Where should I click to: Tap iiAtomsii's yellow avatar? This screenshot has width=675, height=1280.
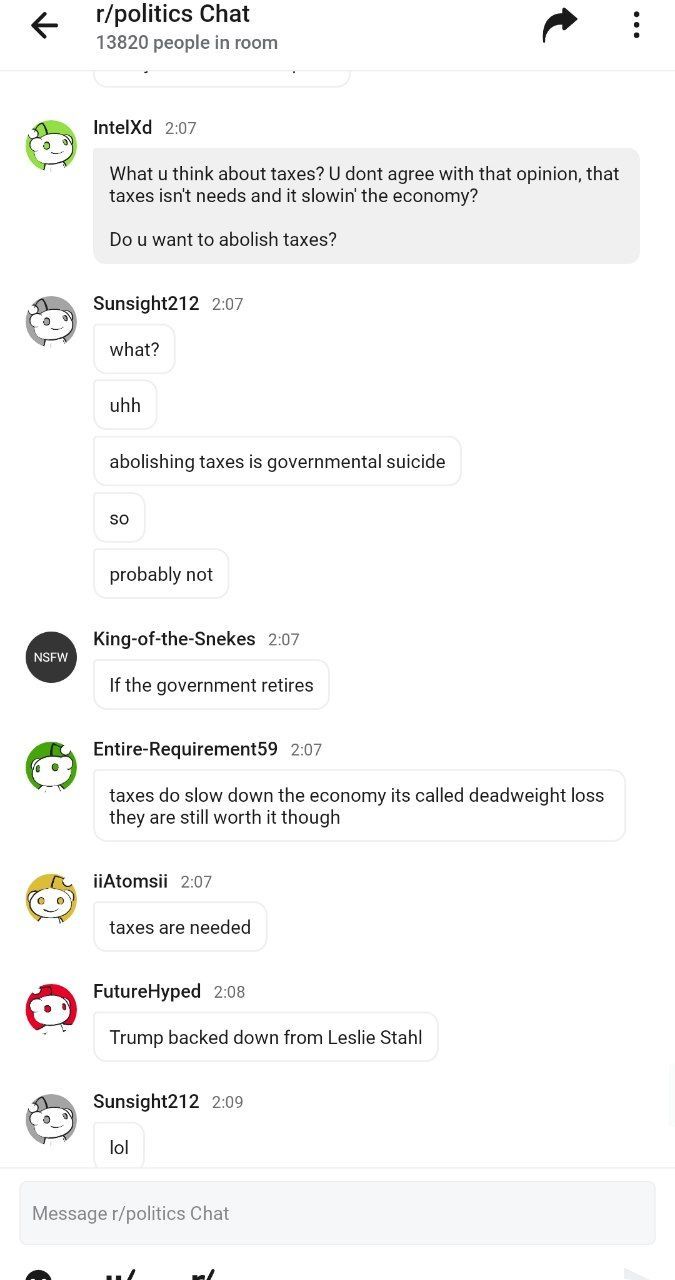coord(51,899)
